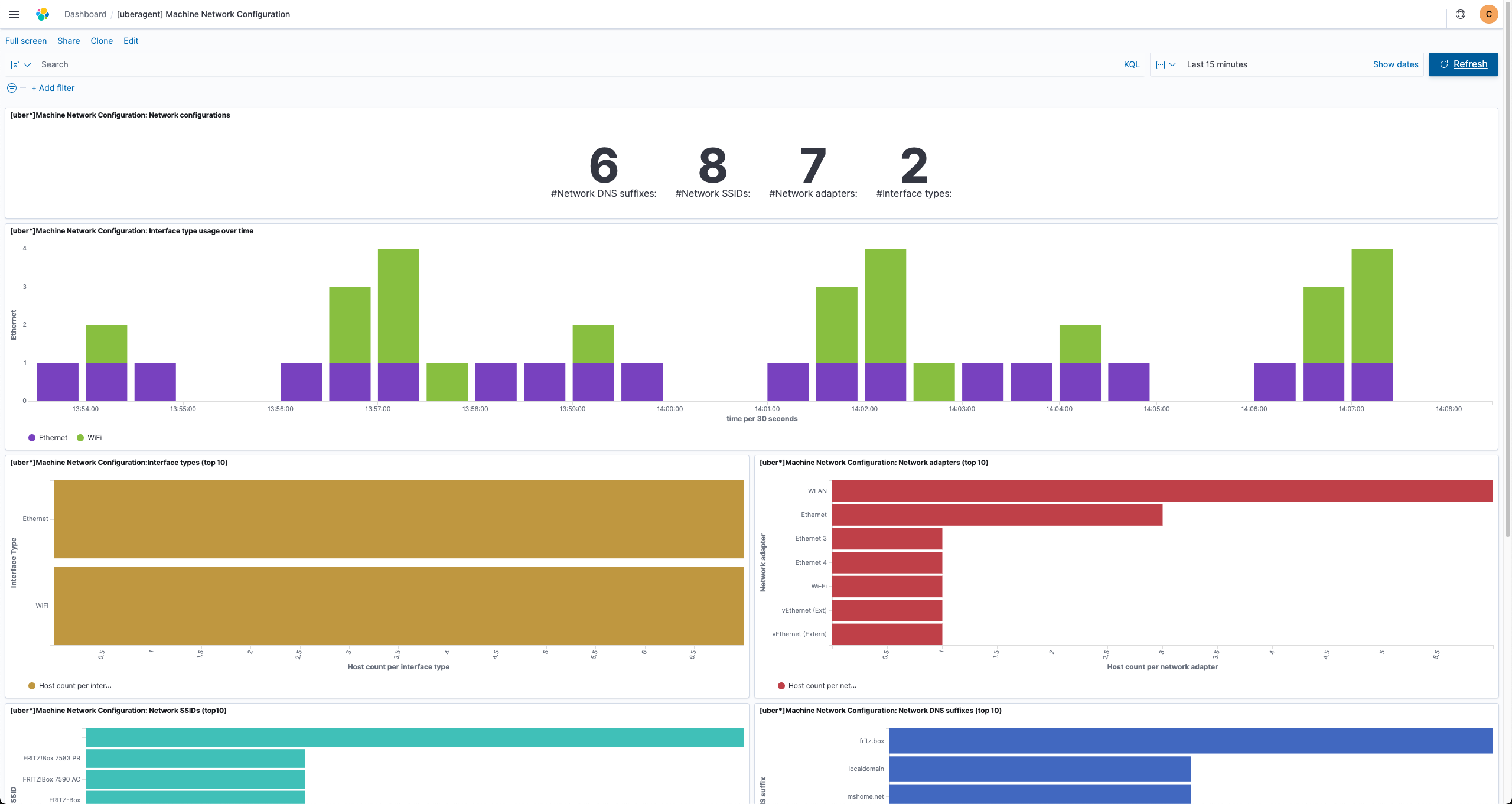This screenshot has height=804, width=1512.
Task: Click the Last 15 minutes time range
Action: [1217, 64]
